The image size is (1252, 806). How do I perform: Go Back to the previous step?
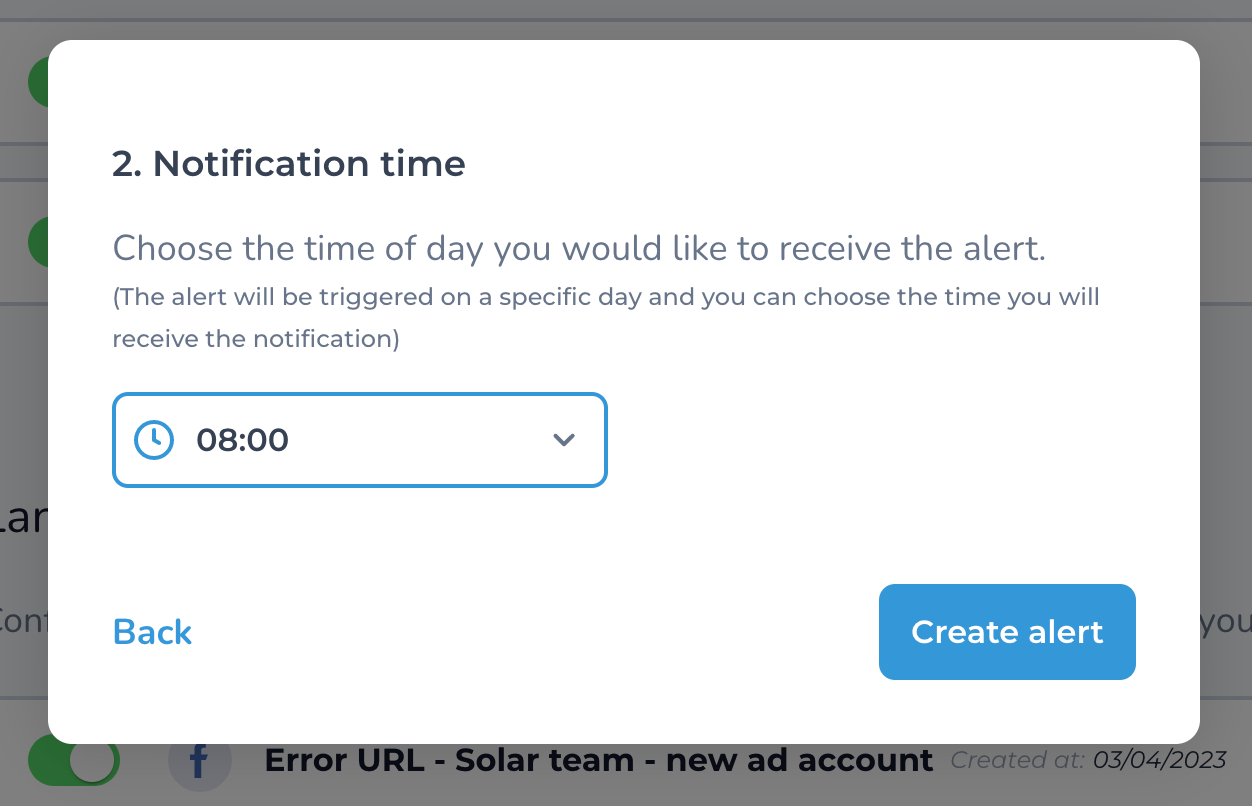point(152,632)
